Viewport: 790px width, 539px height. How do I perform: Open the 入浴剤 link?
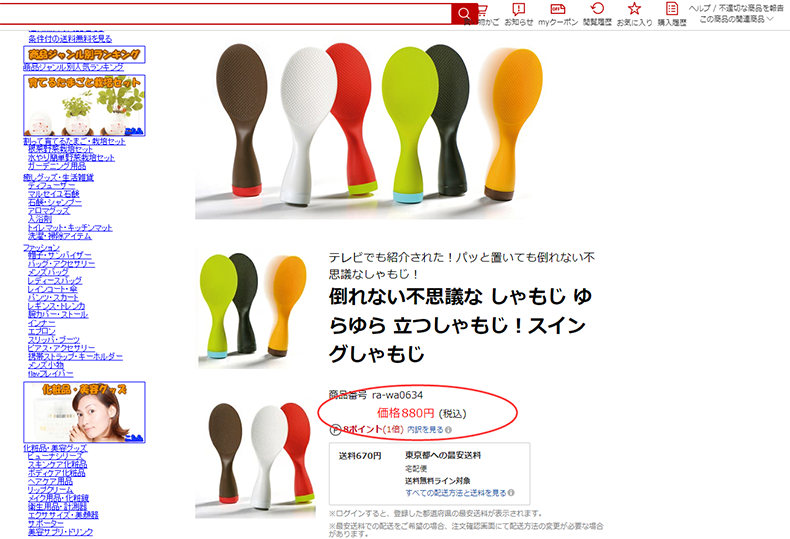tap(40, 219)
